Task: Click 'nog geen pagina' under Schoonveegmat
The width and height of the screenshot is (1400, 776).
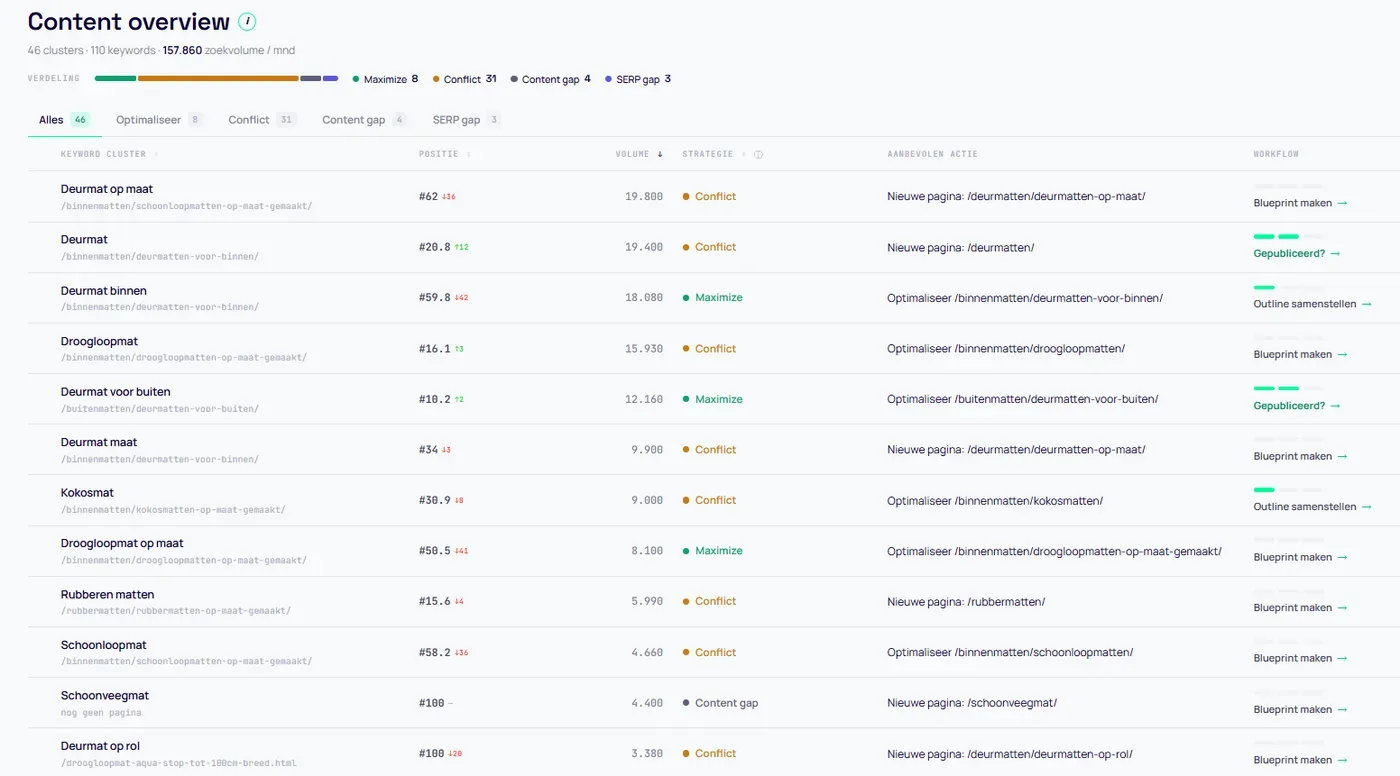Action: click(101, 713)
